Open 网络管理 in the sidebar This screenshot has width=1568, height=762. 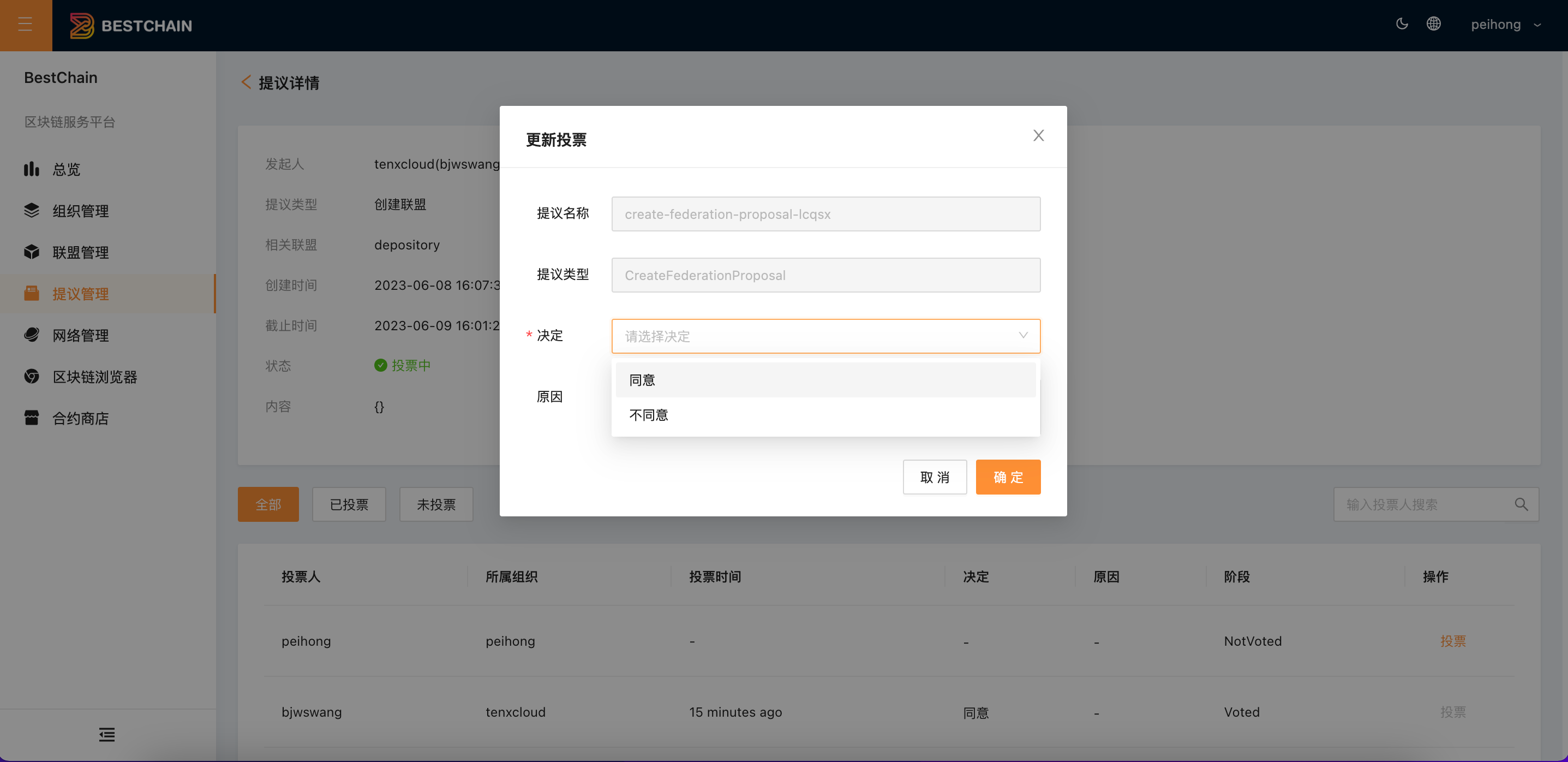coord(107,335)
